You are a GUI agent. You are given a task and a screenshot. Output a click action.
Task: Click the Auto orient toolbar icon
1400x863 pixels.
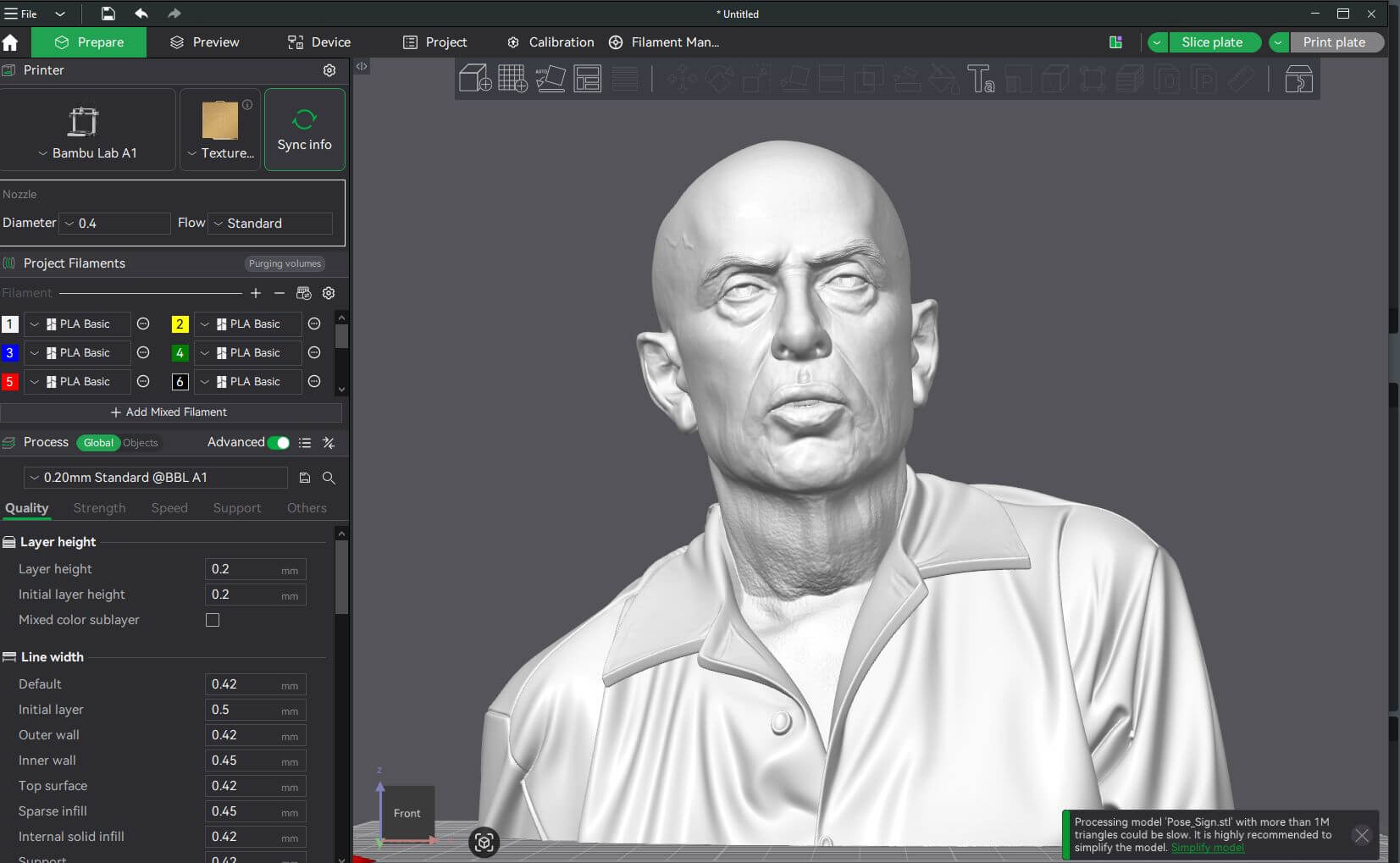click(x=550, y=78)
